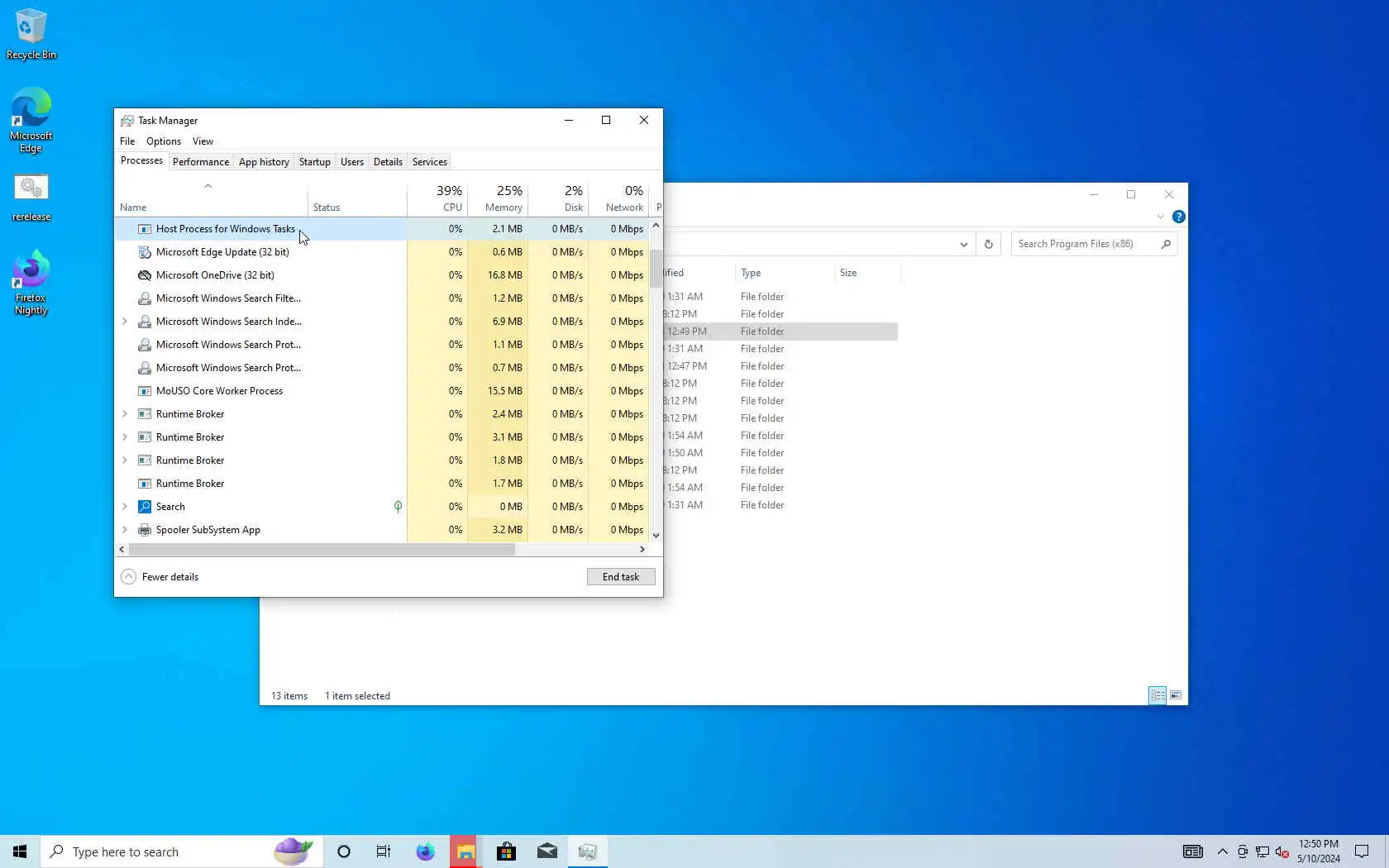Screen dimensions: 1389x868
Task: Open Firefox Nightly from the taskbar
Action: pos(425,851)
